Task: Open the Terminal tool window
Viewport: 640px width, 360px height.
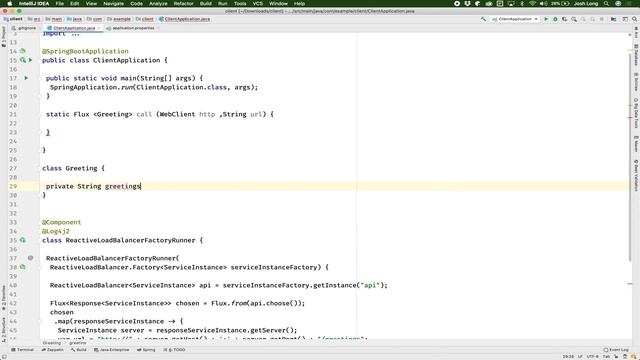Action: point(22,350)
